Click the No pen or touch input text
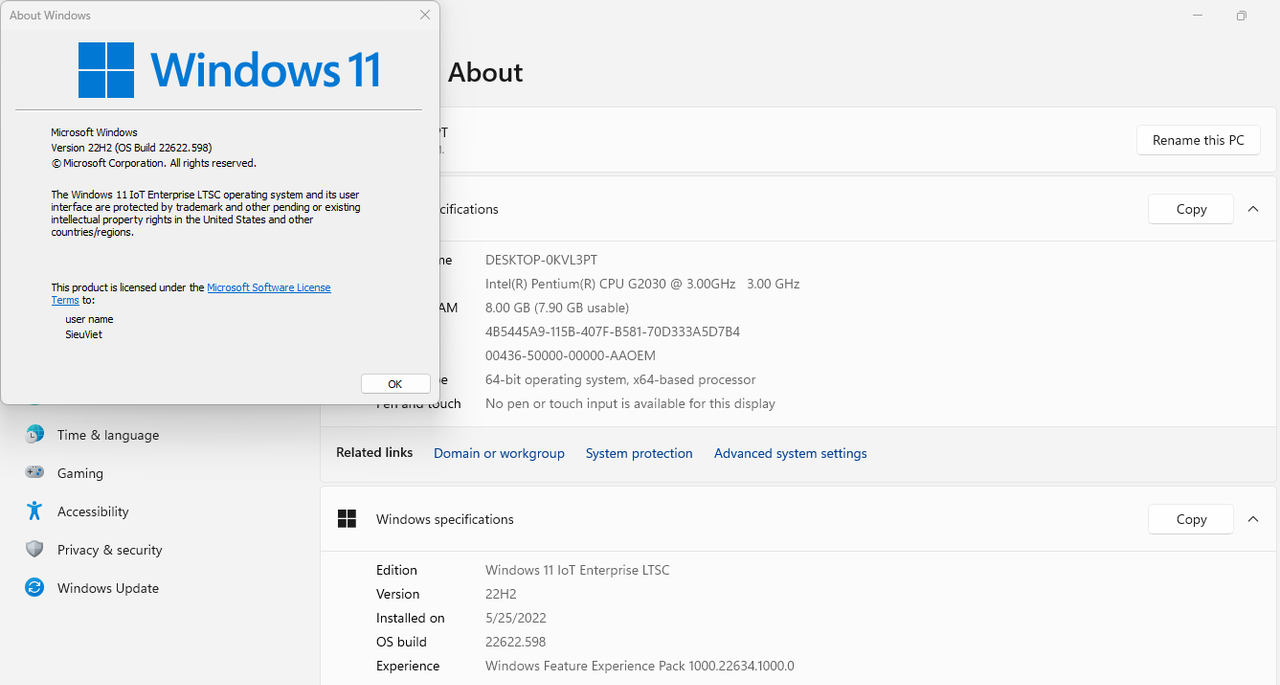1280x685 pixels. point(630,404)
